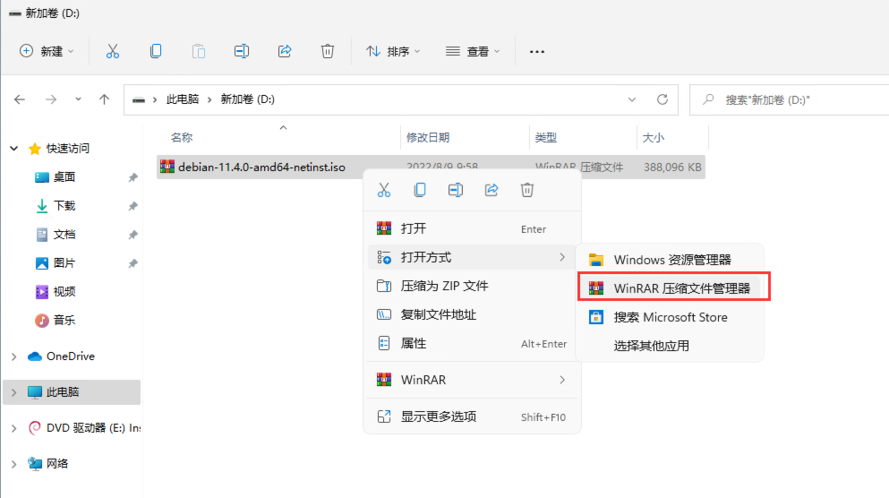The image size is (889, 498).
Task: Expand the address bar history dropdown
Action: [632, 100]
